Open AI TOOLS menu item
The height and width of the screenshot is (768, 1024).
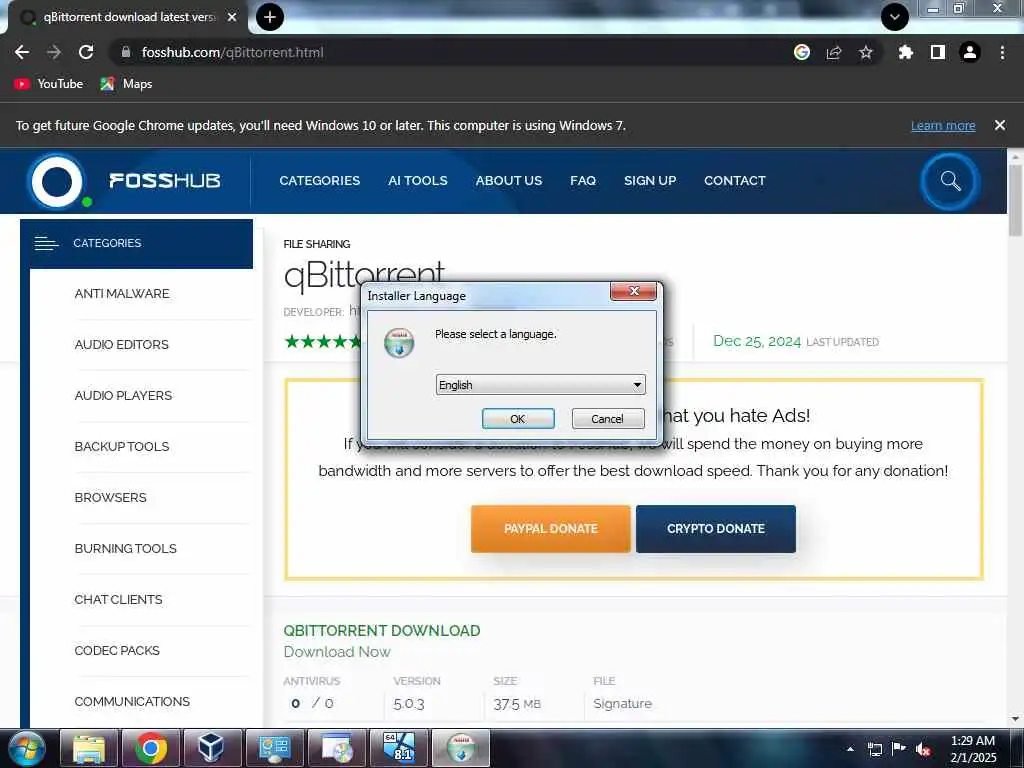(418, 181)
